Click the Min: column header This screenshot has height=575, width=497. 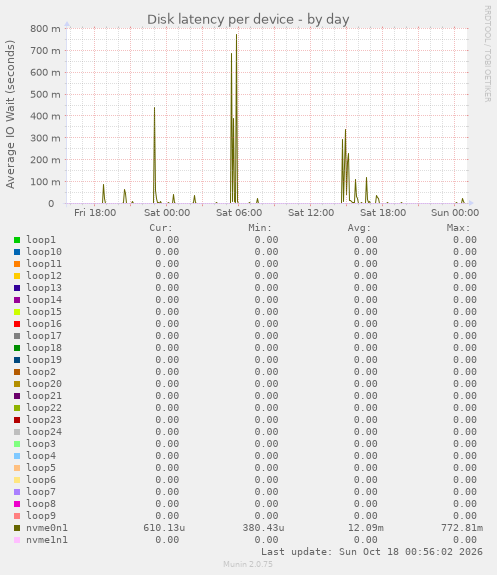click(260, 228)
